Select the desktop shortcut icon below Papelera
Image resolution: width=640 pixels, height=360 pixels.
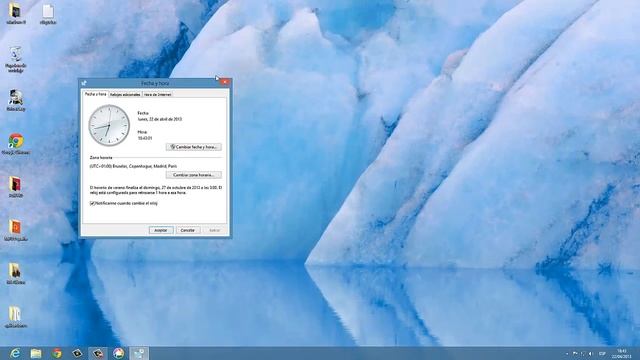click(16, 100)
